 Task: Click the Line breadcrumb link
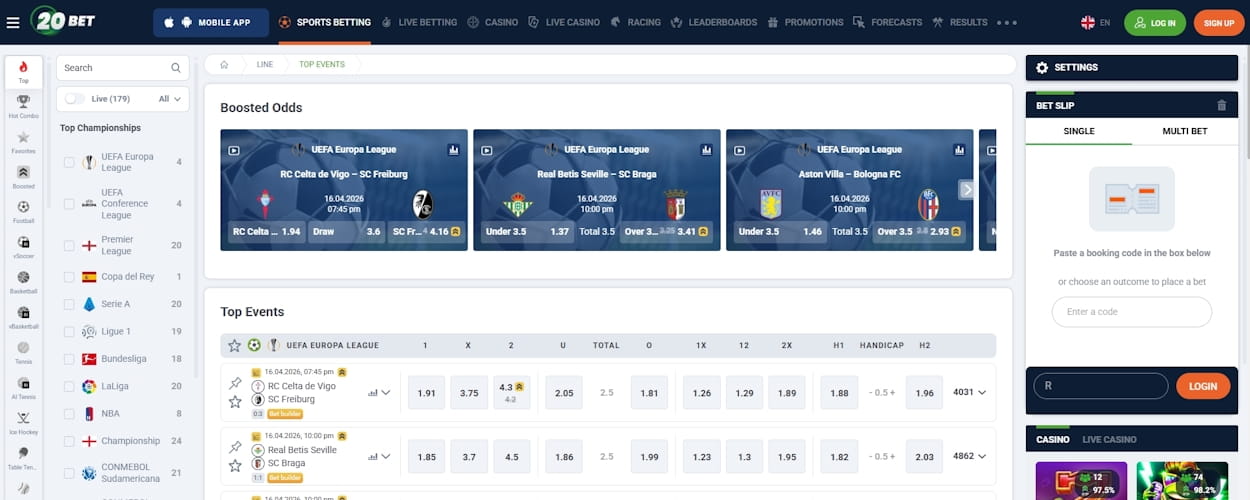coord(265,64)
